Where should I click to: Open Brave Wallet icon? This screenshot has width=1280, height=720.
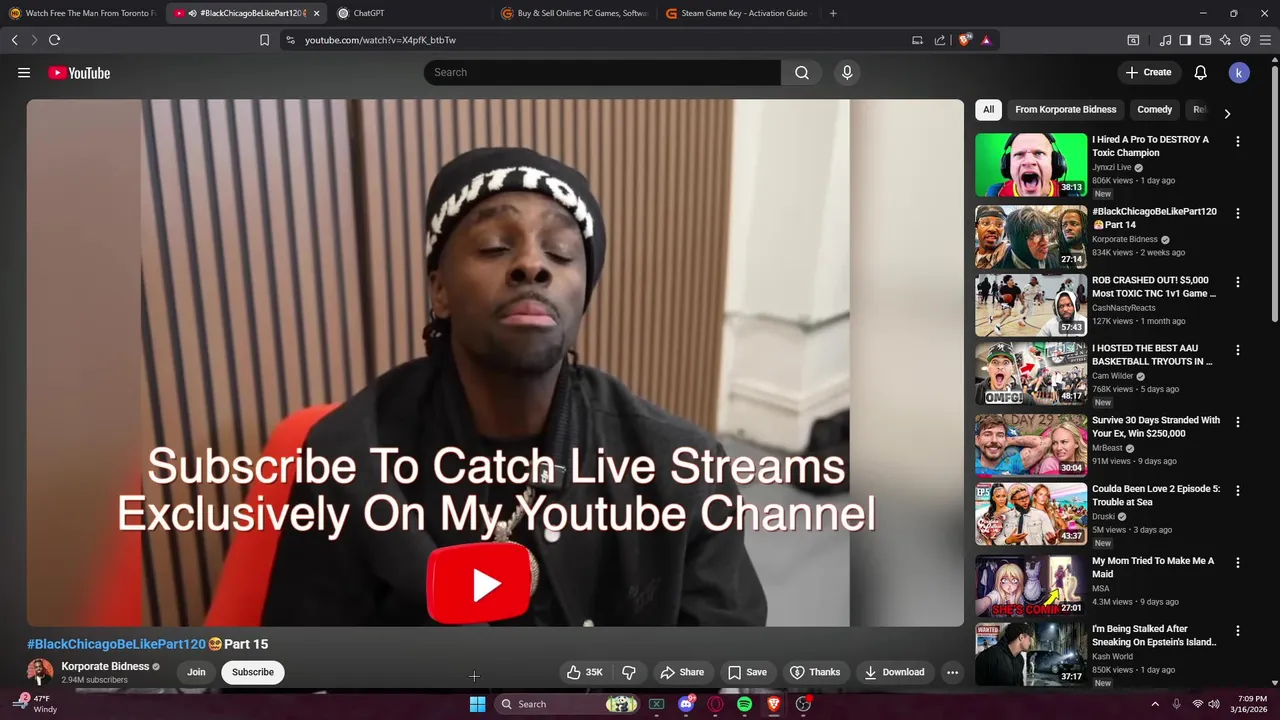pos(1205,40)
